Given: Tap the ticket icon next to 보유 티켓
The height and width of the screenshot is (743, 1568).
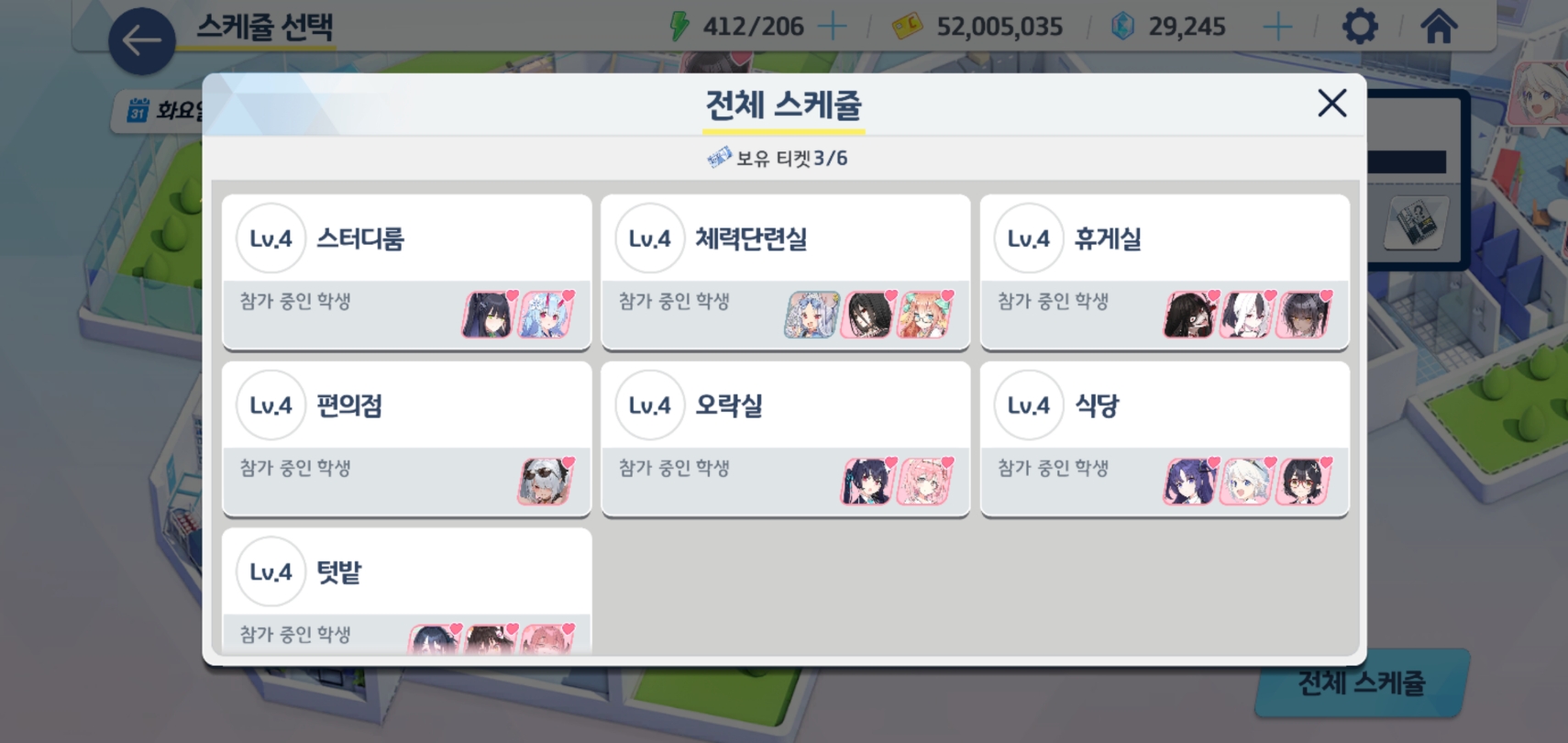Looking at the screenshot, I should (x=719, y=158).
